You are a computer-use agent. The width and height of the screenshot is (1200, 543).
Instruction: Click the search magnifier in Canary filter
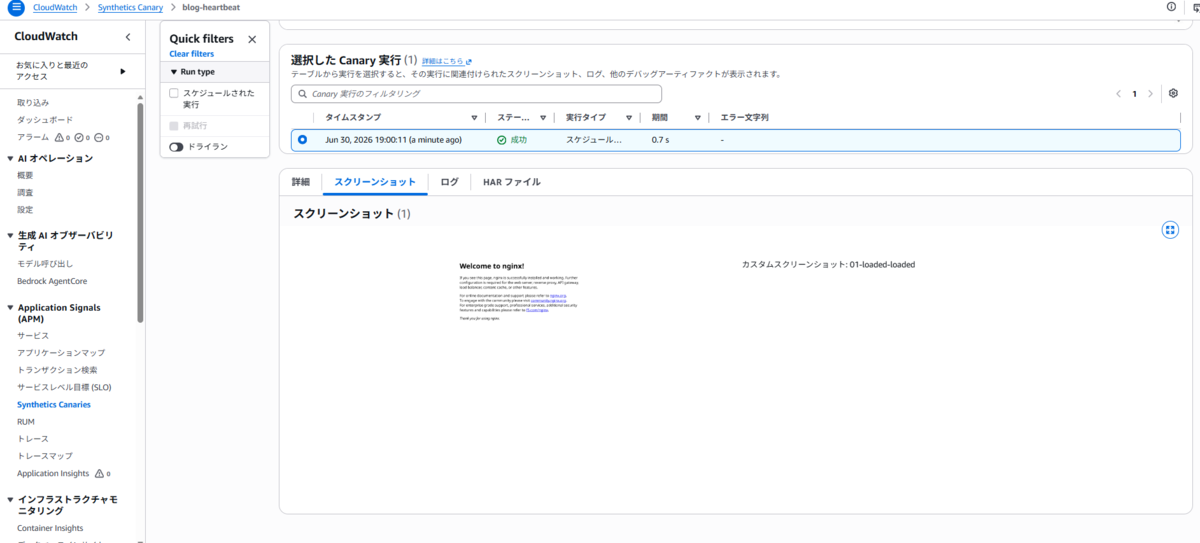point(301,94)
